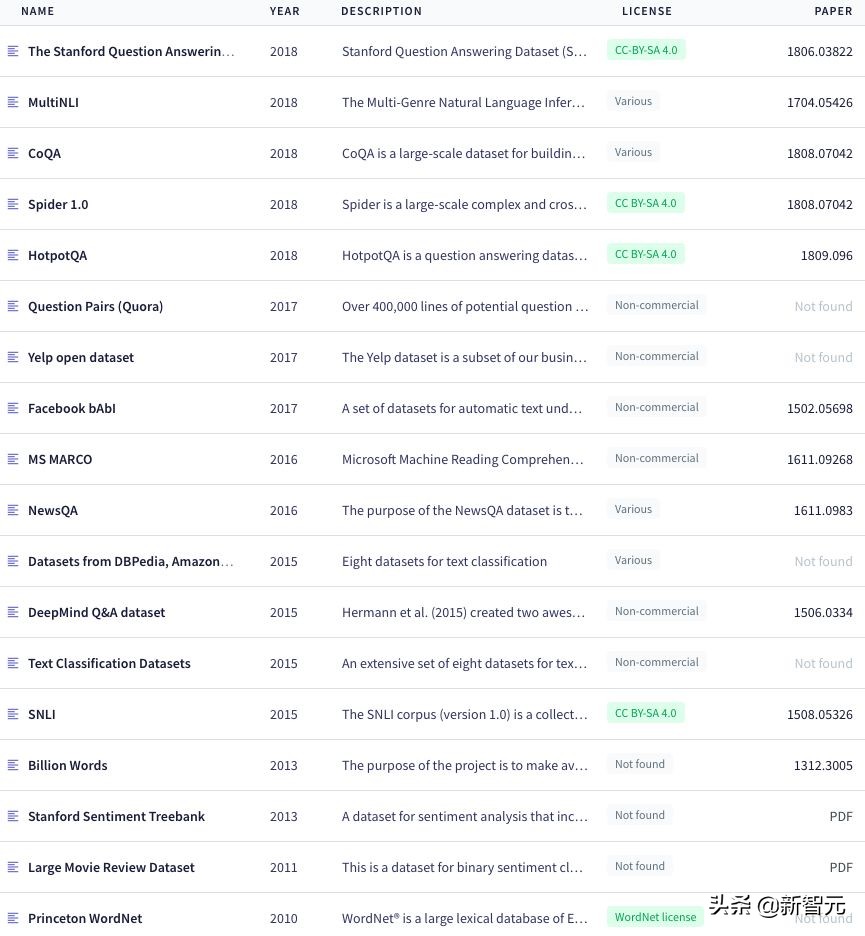Open the PDF link for Stanford Sentiment Treebank

(x=841, y=816)
